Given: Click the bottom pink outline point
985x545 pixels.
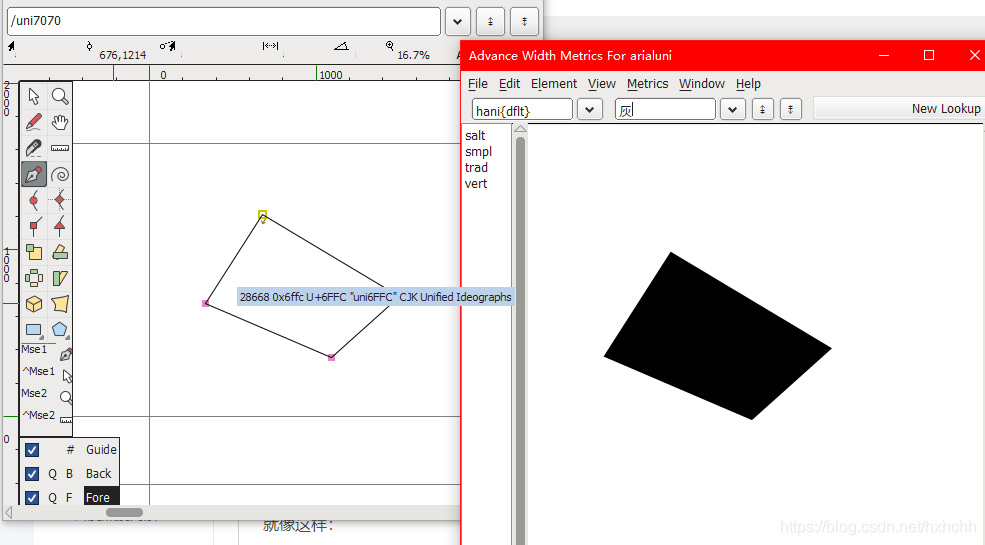Looking at the screenshot, I should point(331,357).
